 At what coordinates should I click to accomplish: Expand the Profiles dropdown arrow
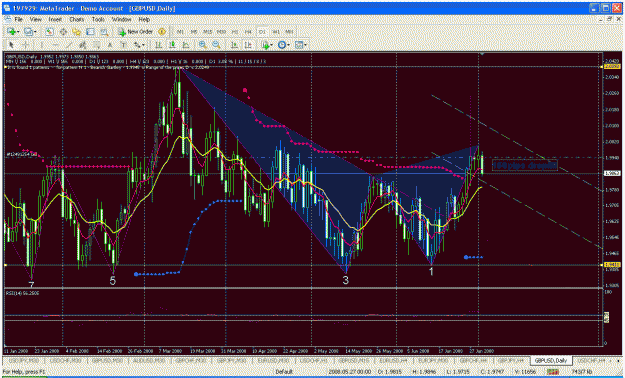(35, 32)
